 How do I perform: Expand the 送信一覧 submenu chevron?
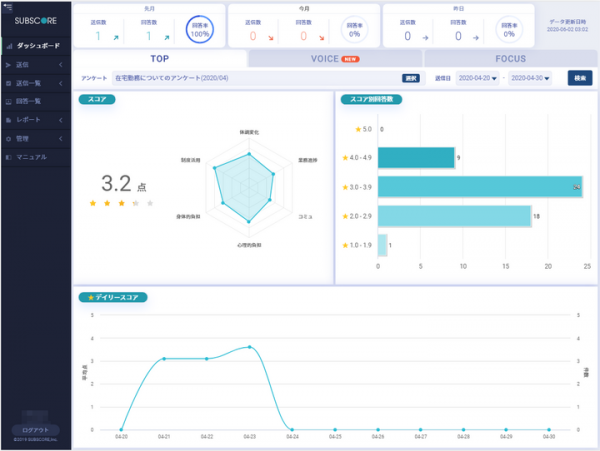[62, 83]
